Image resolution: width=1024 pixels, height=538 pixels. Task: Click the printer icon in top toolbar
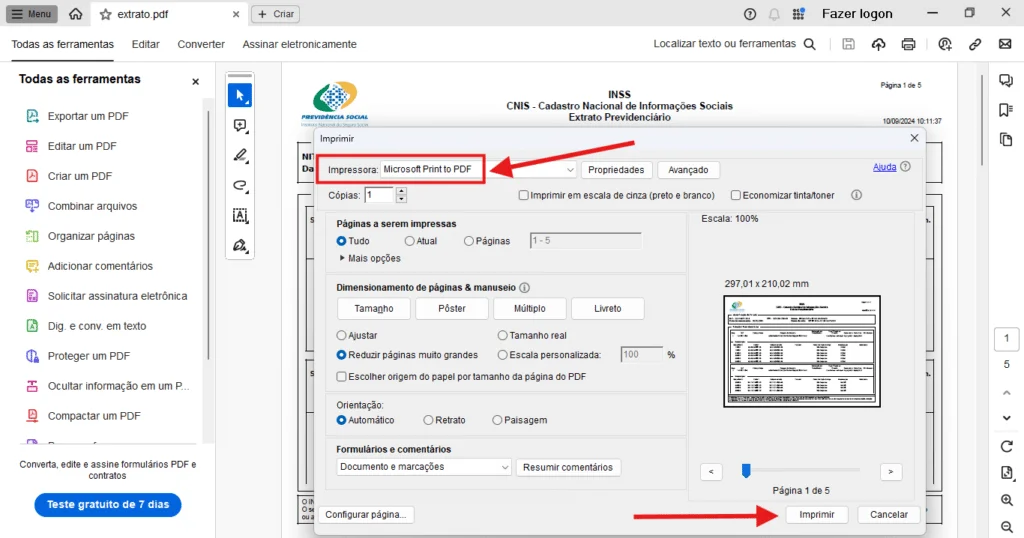tap(908, 44)
